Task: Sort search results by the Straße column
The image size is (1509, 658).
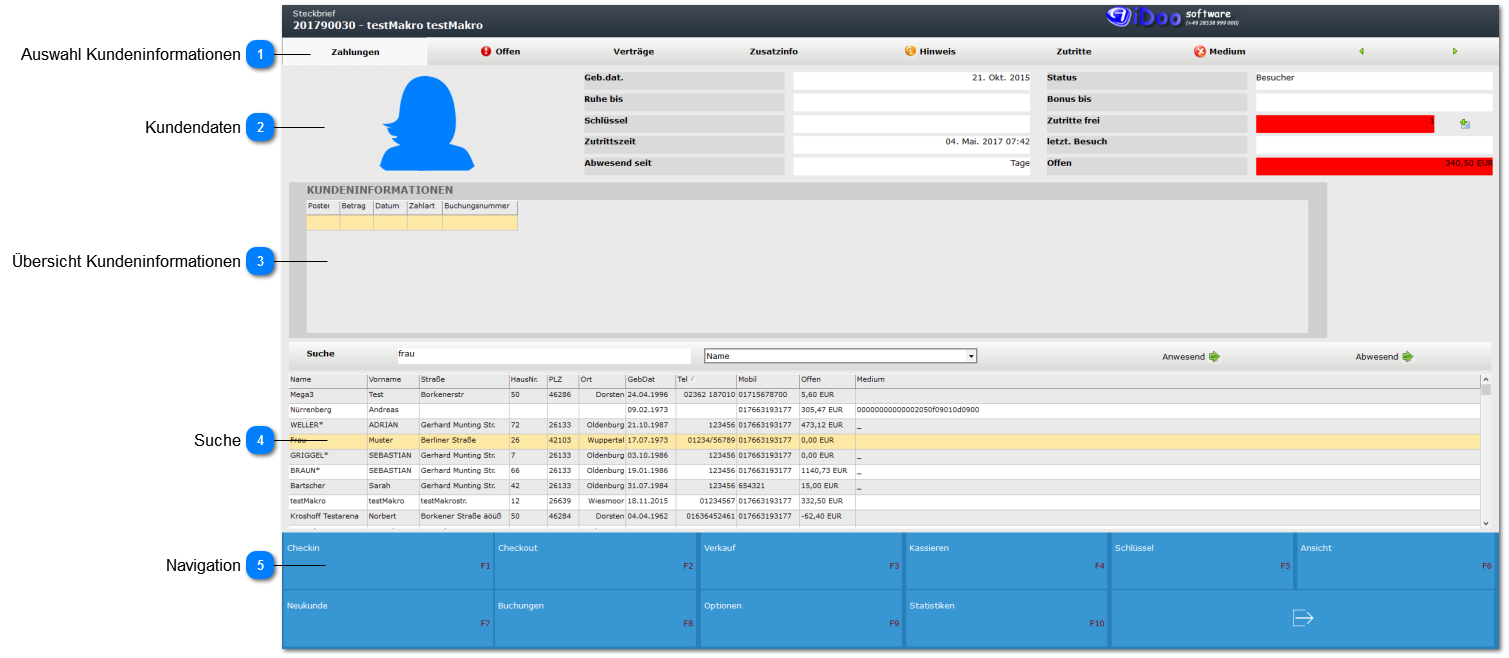Action: (463, 380)
